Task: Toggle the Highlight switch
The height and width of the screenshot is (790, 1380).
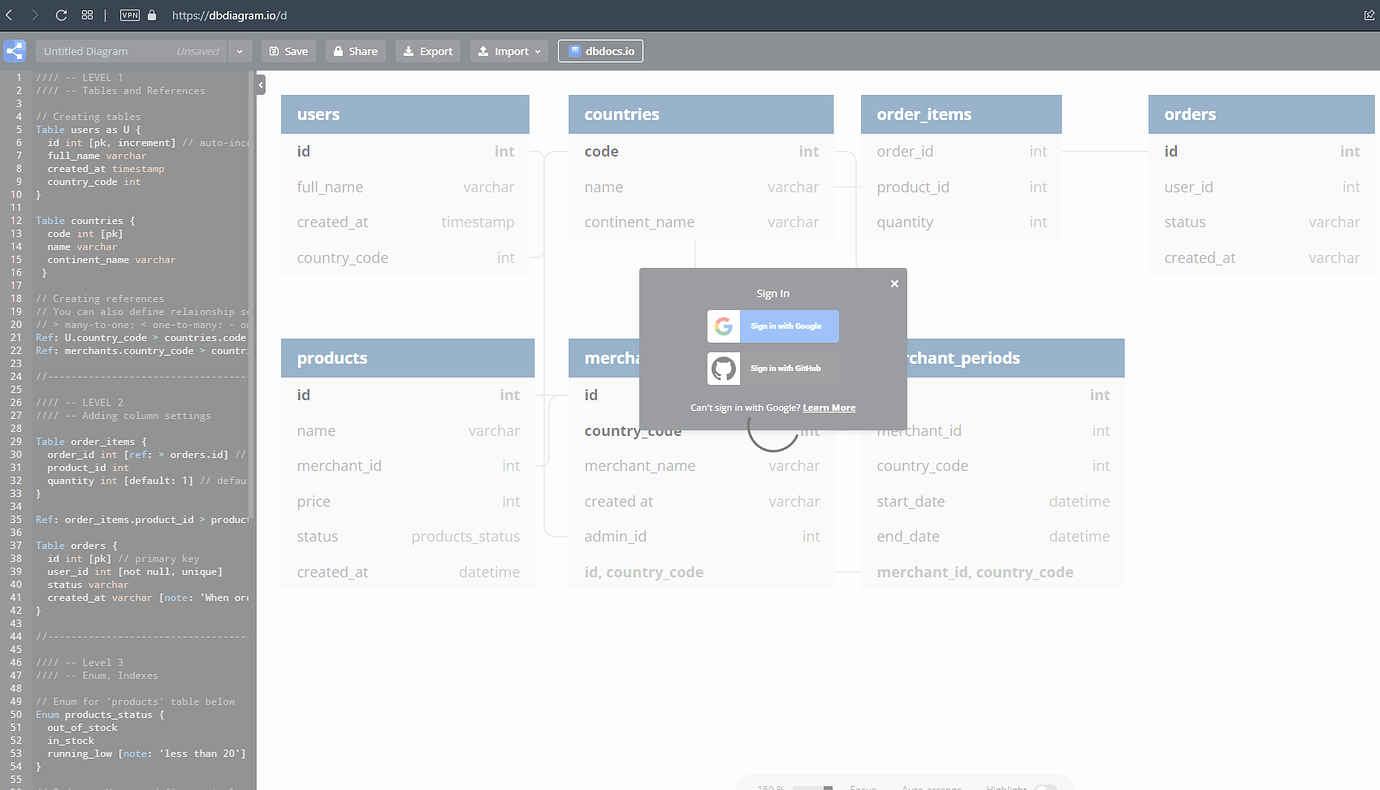Action: pos(1045,787)
